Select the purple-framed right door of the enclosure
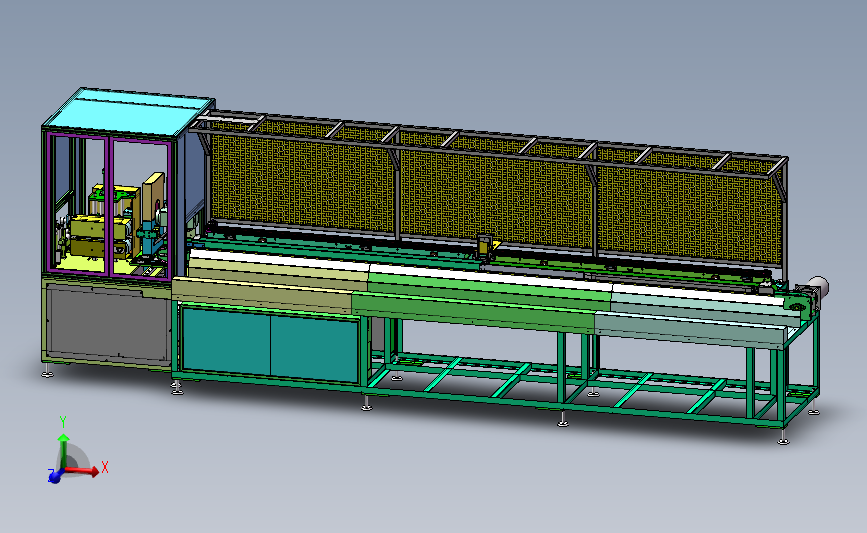The height and width of the screenshot is (533, 867). [x=141, y=208]
